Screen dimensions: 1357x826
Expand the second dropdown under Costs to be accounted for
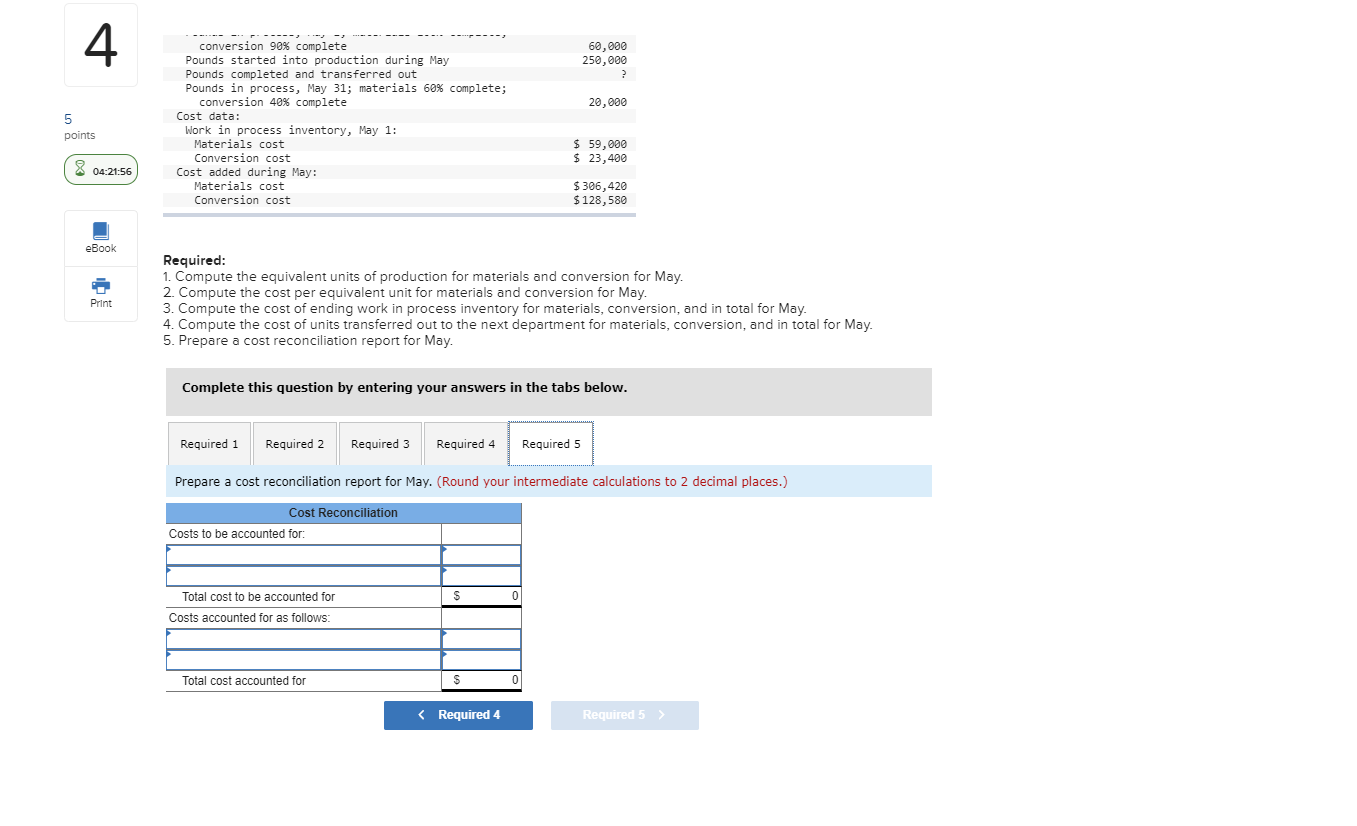(x=303, y=576)
